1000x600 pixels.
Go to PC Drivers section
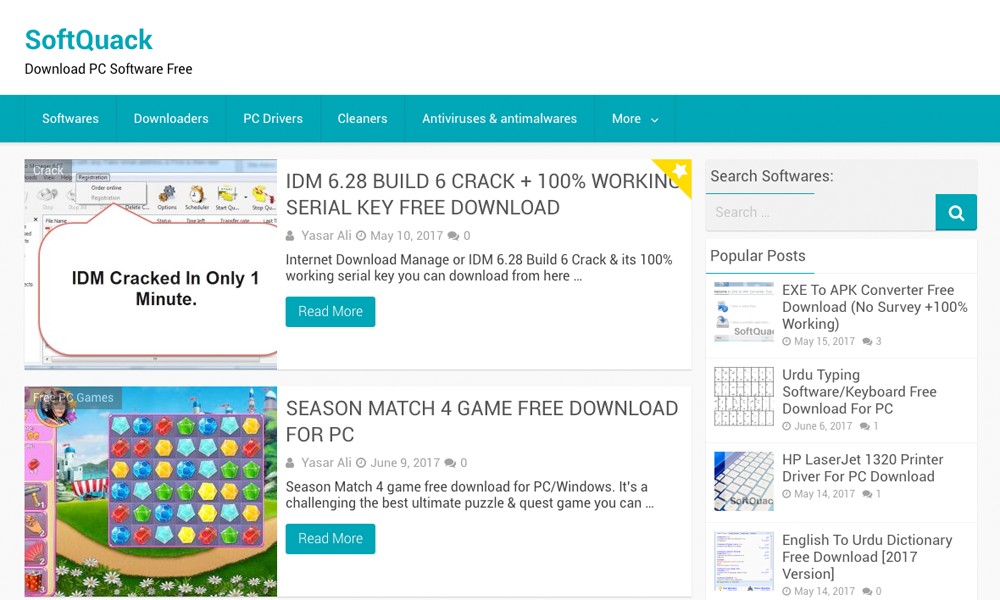(x=273, y=119)
